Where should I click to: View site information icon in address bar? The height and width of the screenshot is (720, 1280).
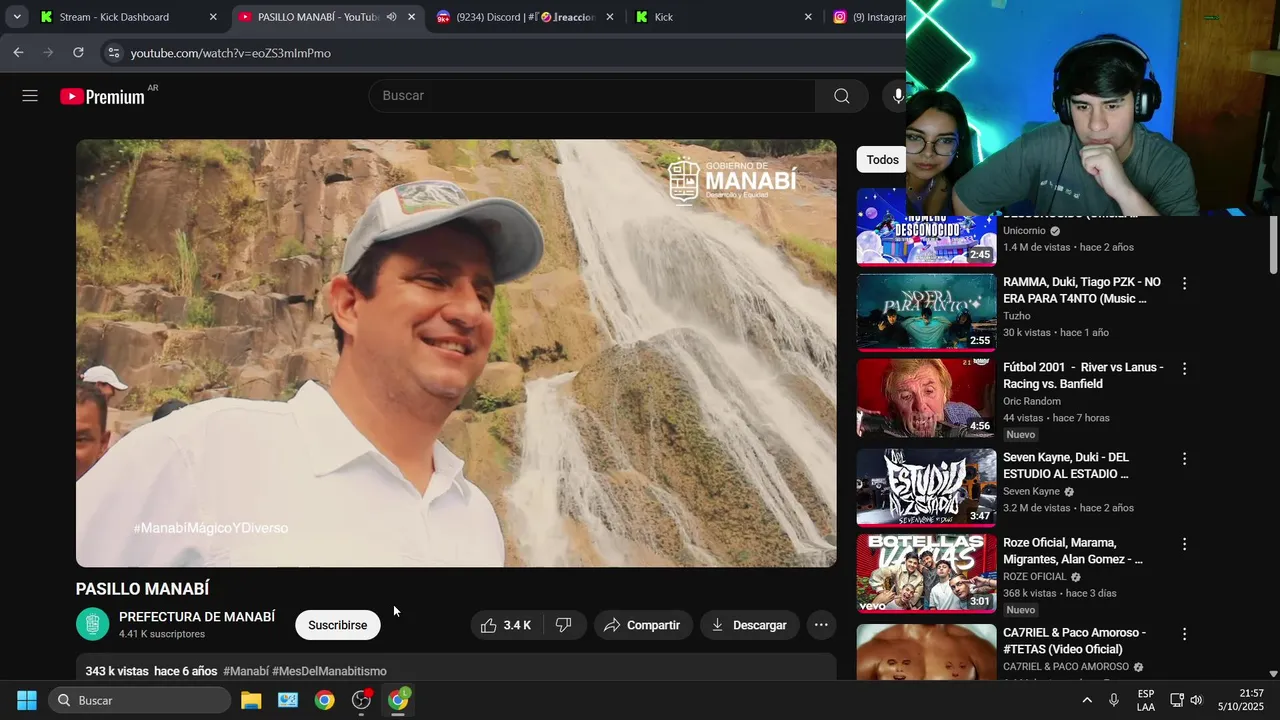[114, 53]
